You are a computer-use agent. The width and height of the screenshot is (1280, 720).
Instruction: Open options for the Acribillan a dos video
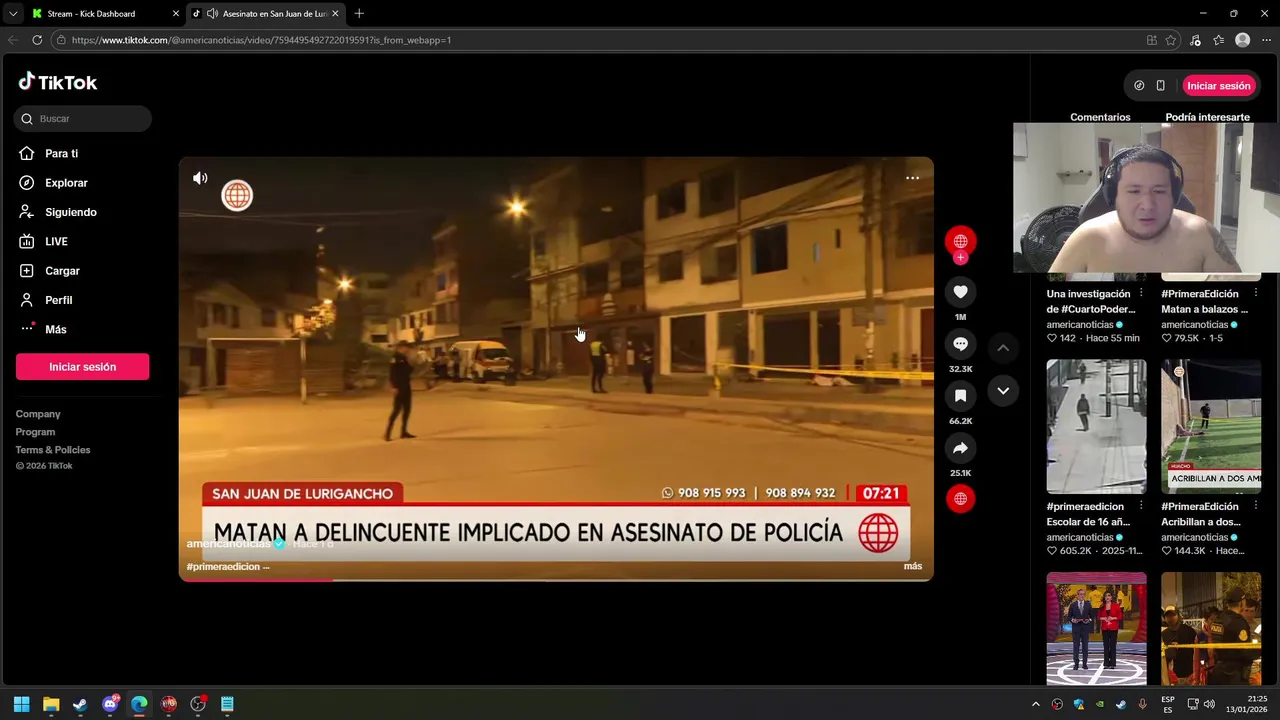(1255, 506)
